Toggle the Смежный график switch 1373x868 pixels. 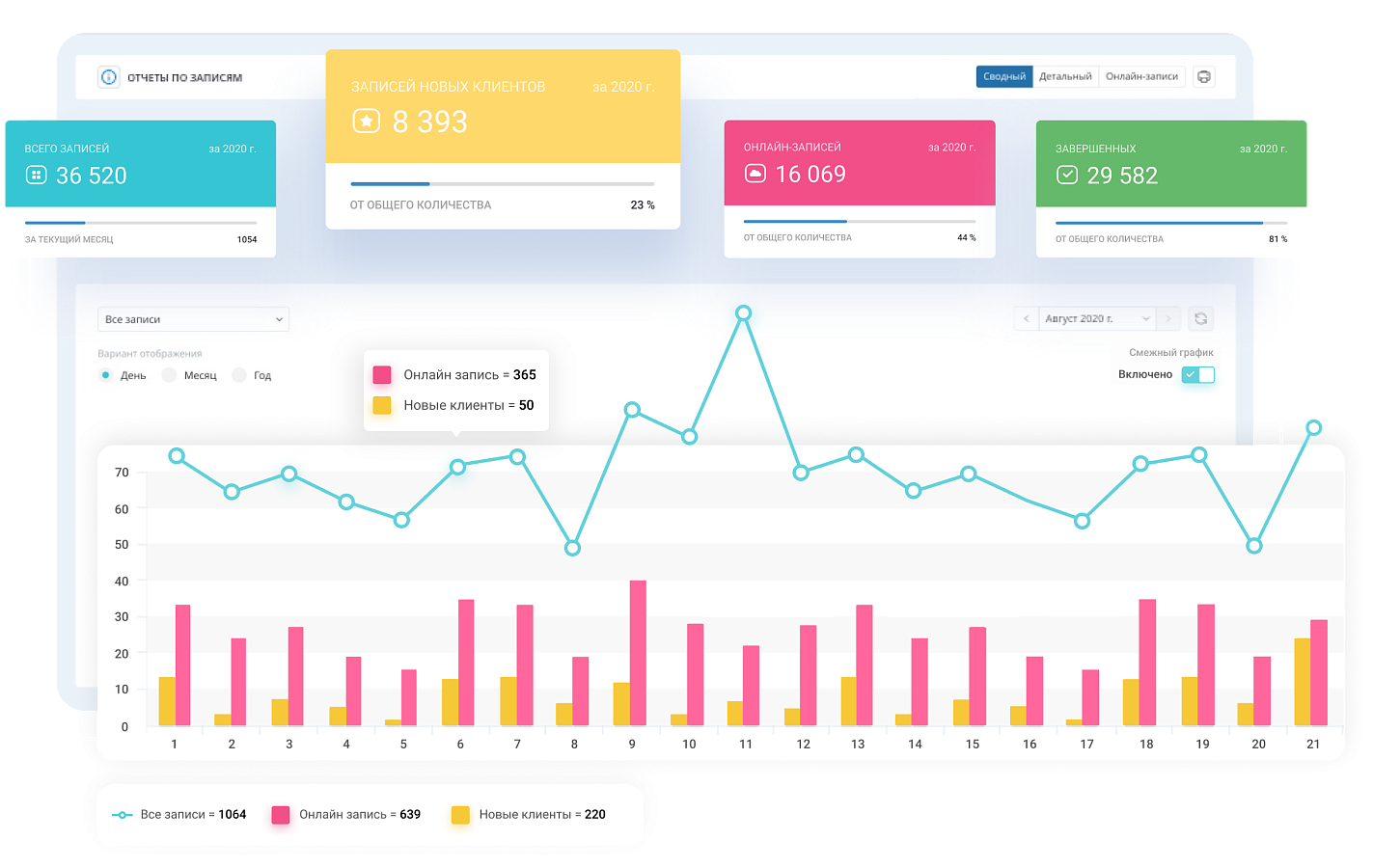pyautogui.click(x=1197, y=374)
